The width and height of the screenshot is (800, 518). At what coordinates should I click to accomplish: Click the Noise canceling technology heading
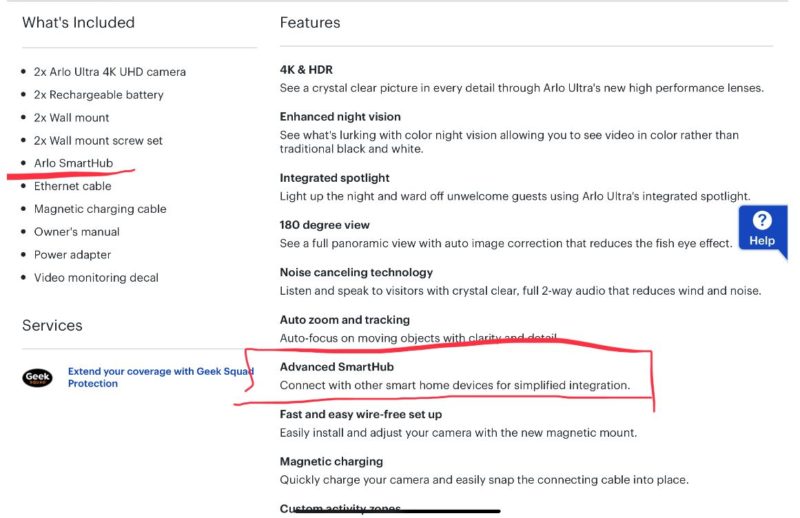(356, 273)
